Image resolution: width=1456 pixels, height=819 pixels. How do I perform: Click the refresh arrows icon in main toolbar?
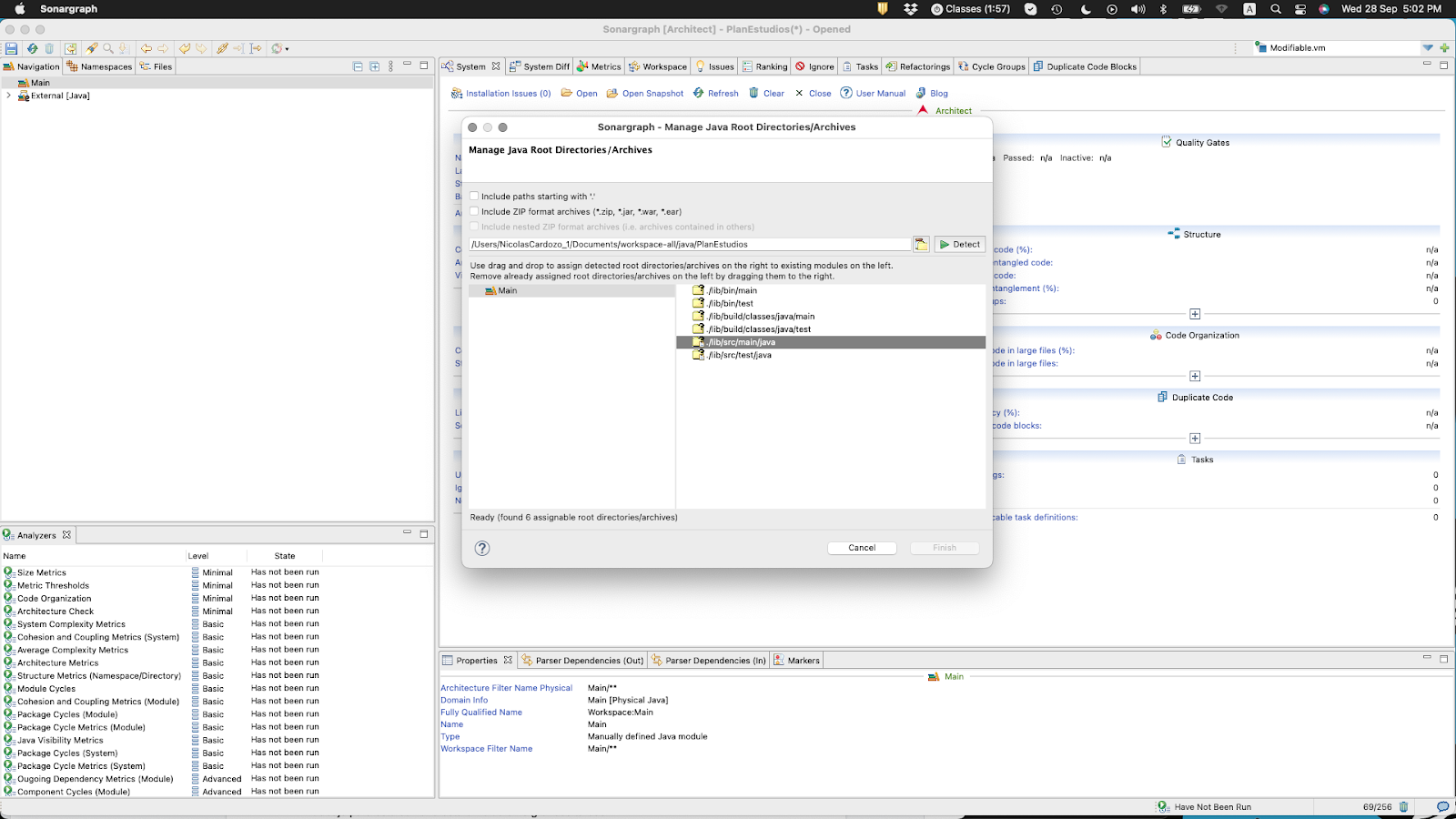pyautogui.click(x=32, y=48)
